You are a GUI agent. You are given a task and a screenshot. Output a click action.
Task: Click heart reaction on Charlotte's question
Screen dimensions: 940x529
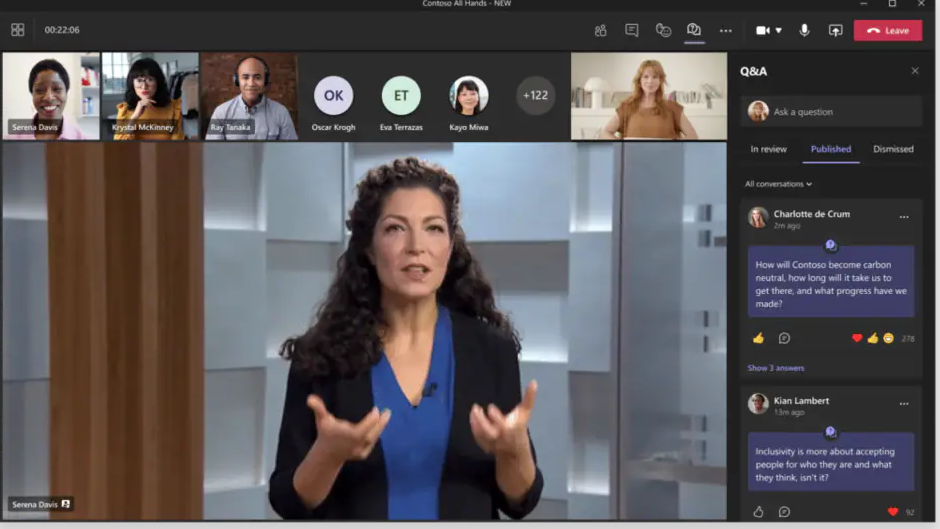tap(857, 338)
